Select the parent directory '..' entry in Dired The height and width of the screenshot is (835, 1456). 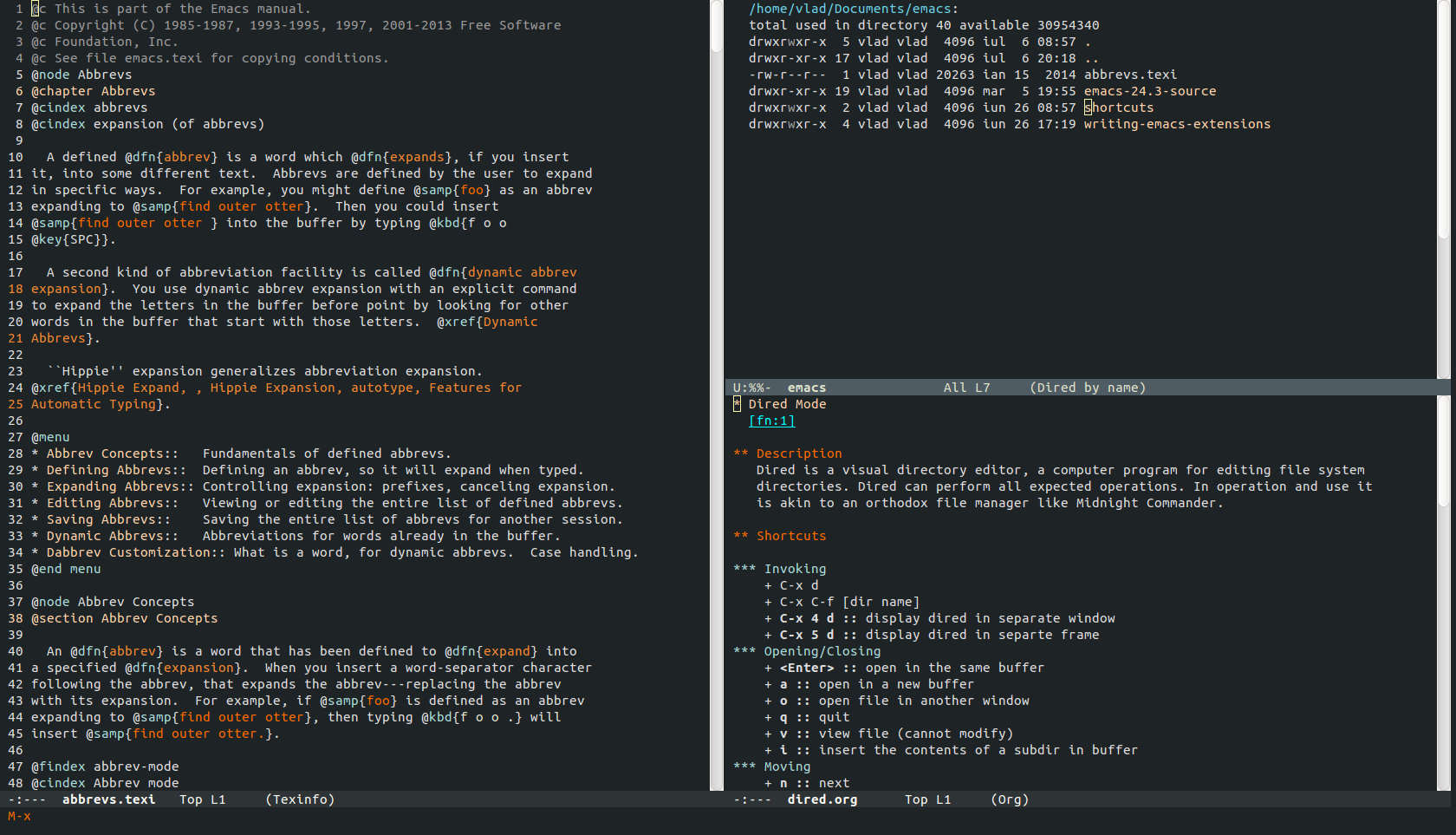tap(1091, 58)
